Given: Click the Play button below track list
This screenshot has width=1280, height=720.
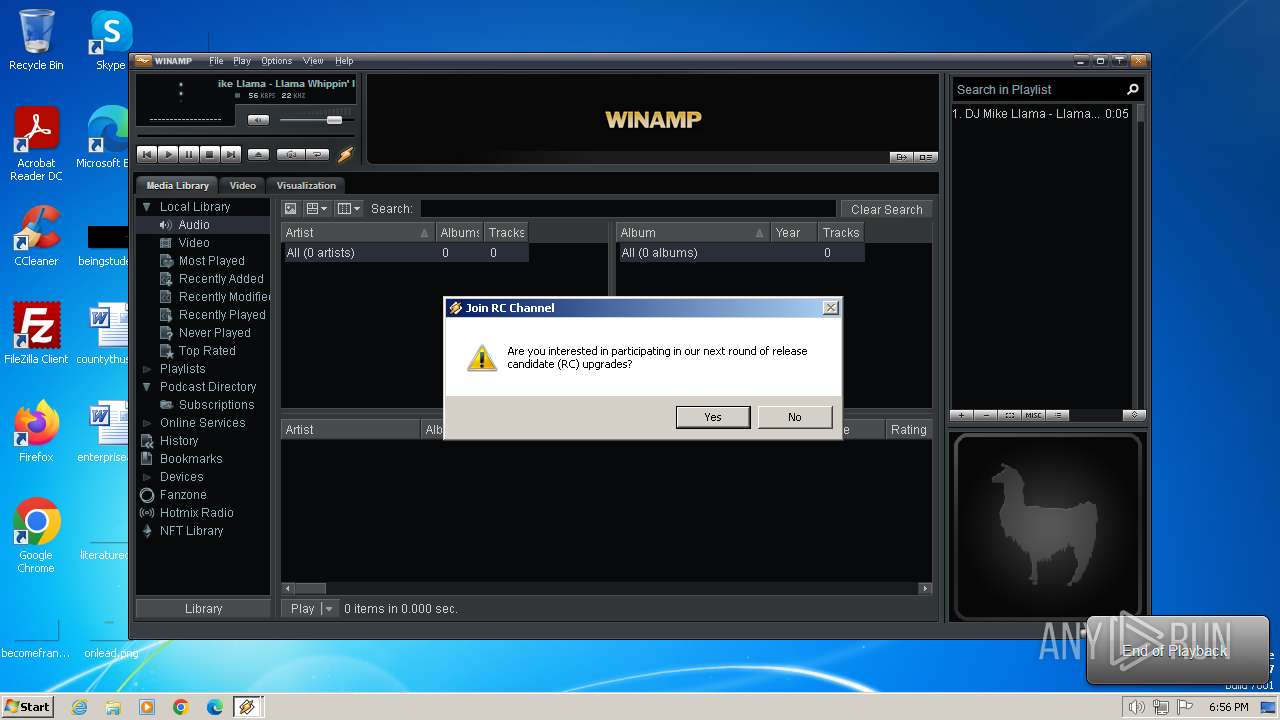Looking at the screenshot, I should [302, 608].
